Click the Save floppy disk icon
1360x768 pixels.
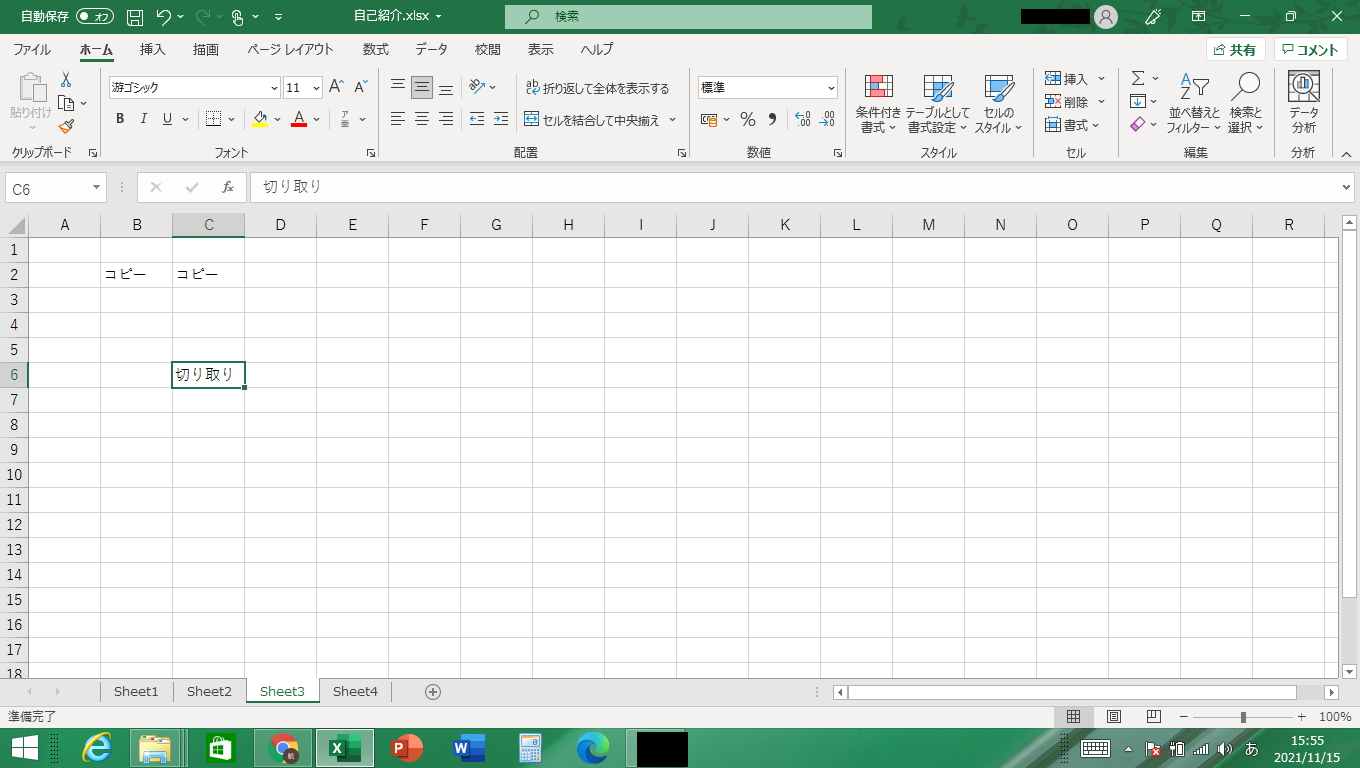[135, 17]
